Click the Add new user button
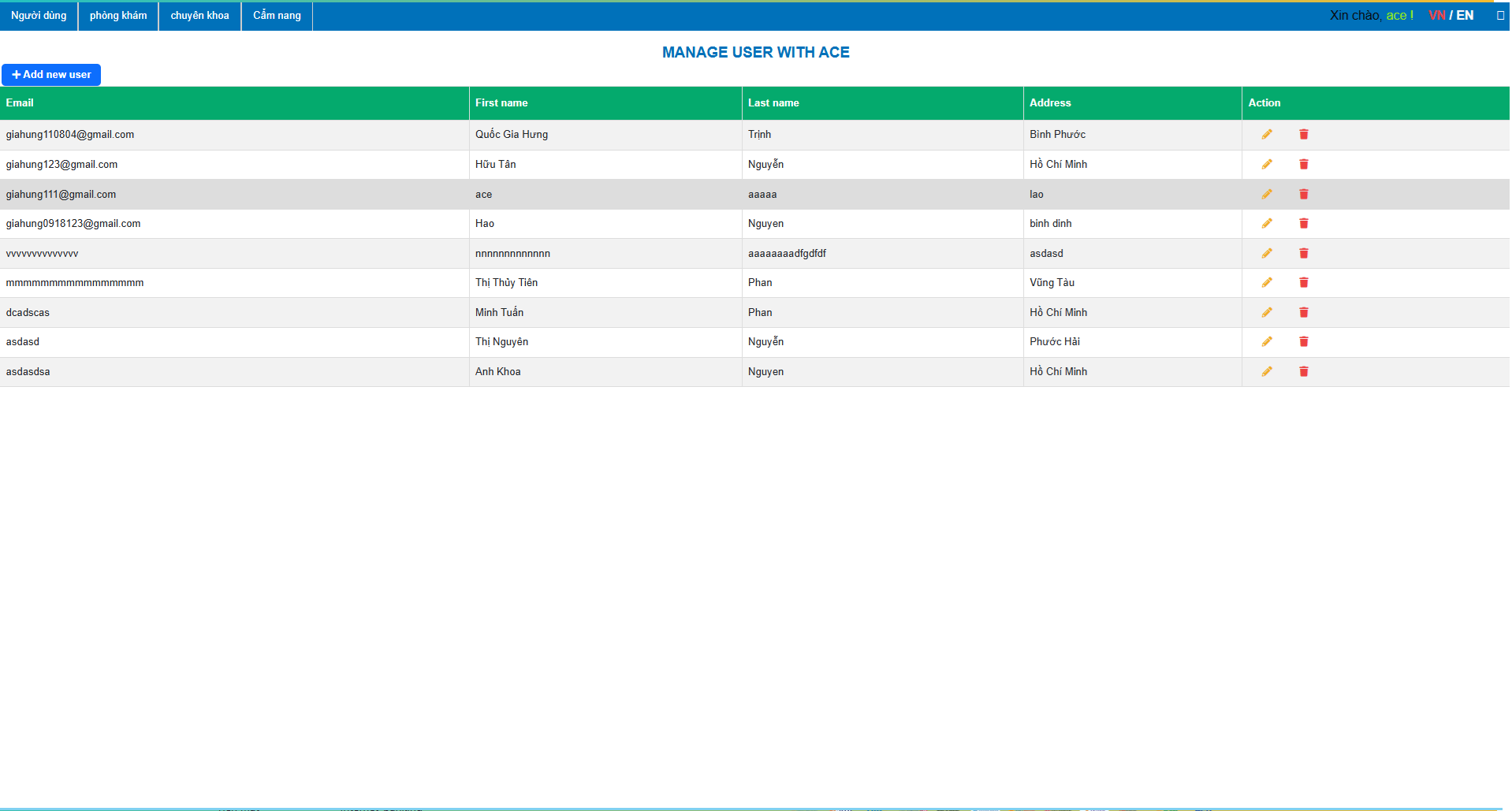Screen dimensions: 1512x811 [51, 75]
